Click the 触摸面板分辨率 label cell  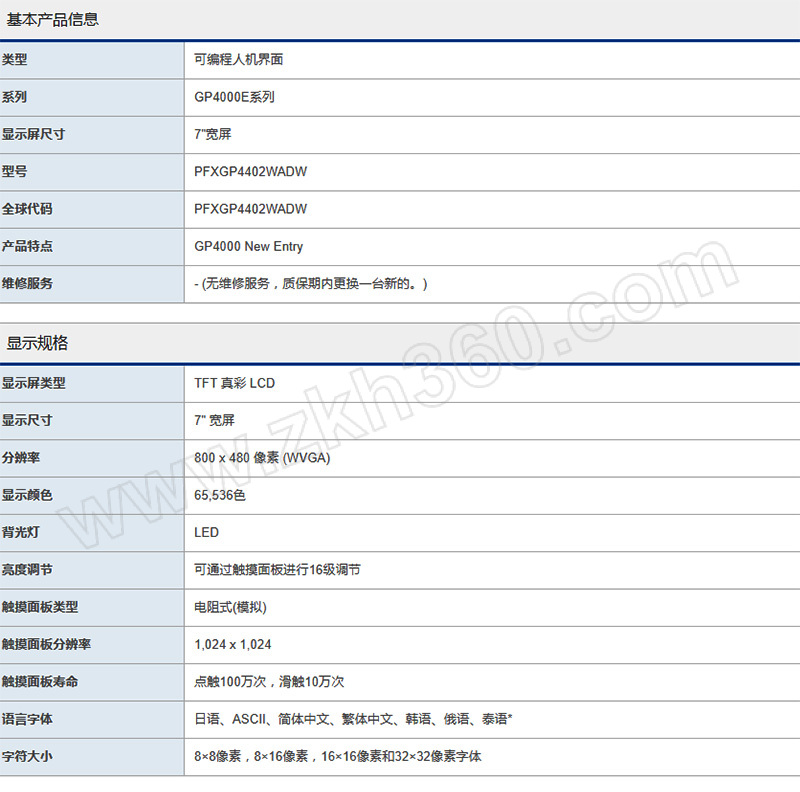92,645
